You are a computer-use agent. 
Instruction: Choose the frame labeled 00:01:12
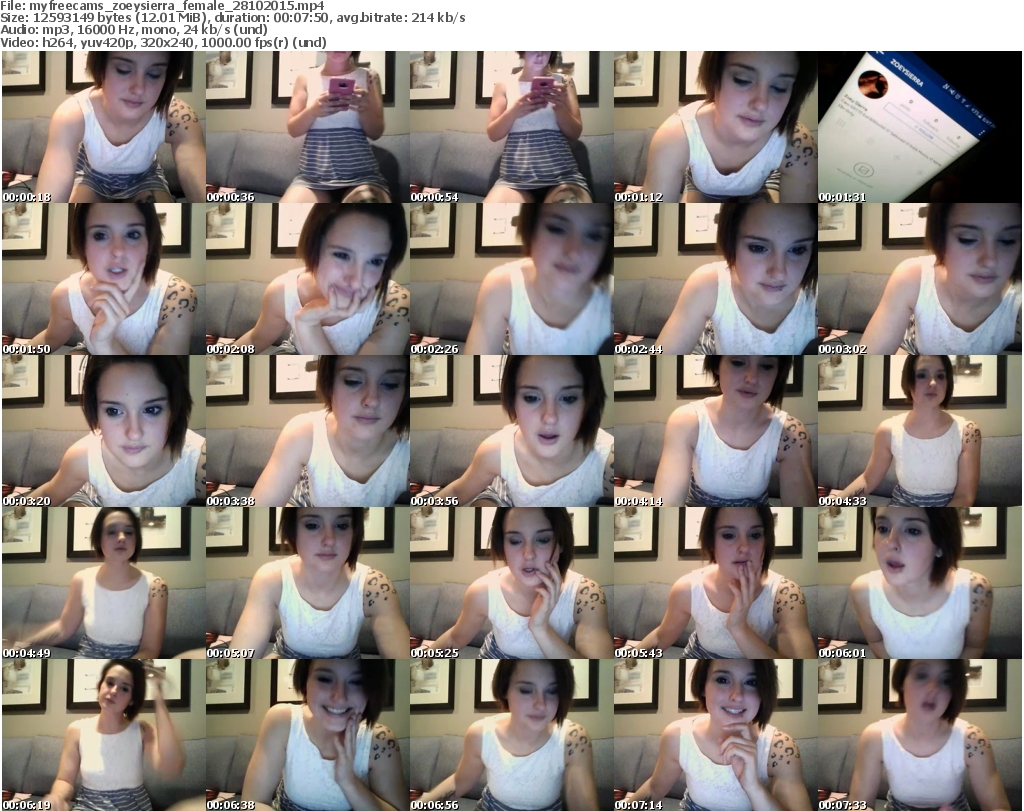pos(715,127)
